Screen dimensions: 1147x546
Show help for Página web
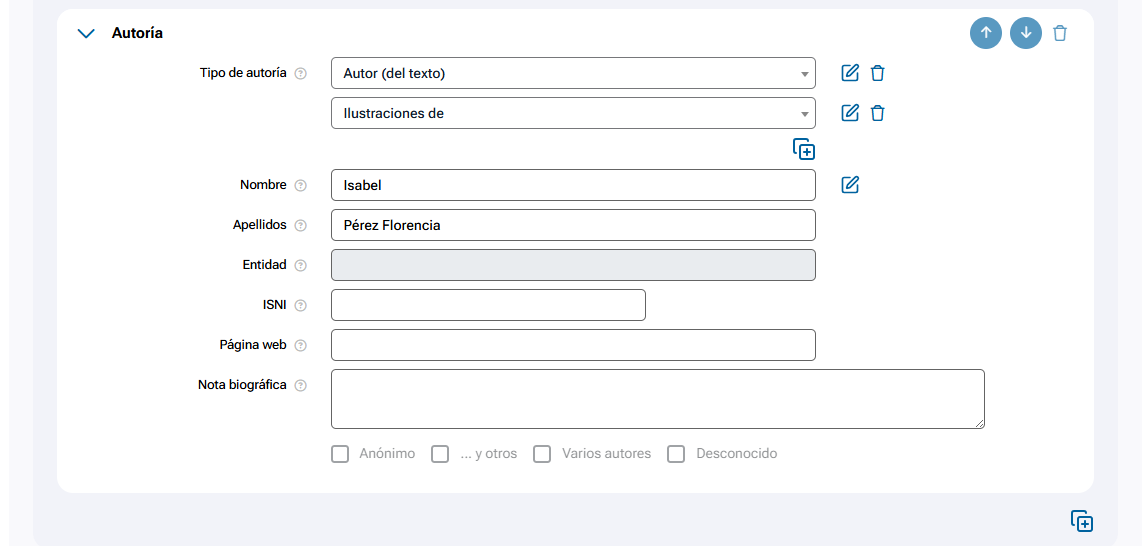point(300,345)
